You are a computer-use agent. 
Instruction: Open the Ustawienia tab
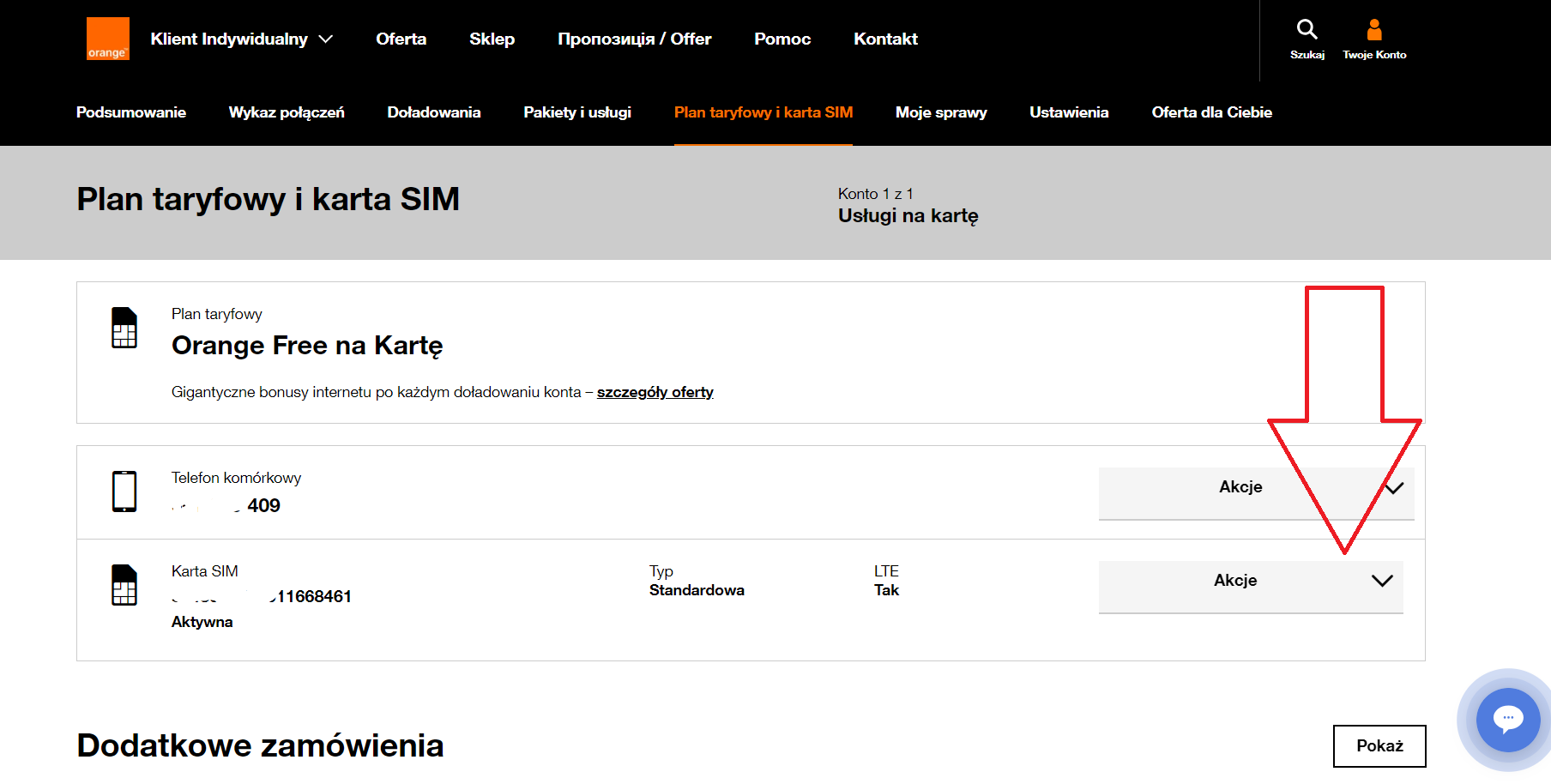[x=1069, y=112]
